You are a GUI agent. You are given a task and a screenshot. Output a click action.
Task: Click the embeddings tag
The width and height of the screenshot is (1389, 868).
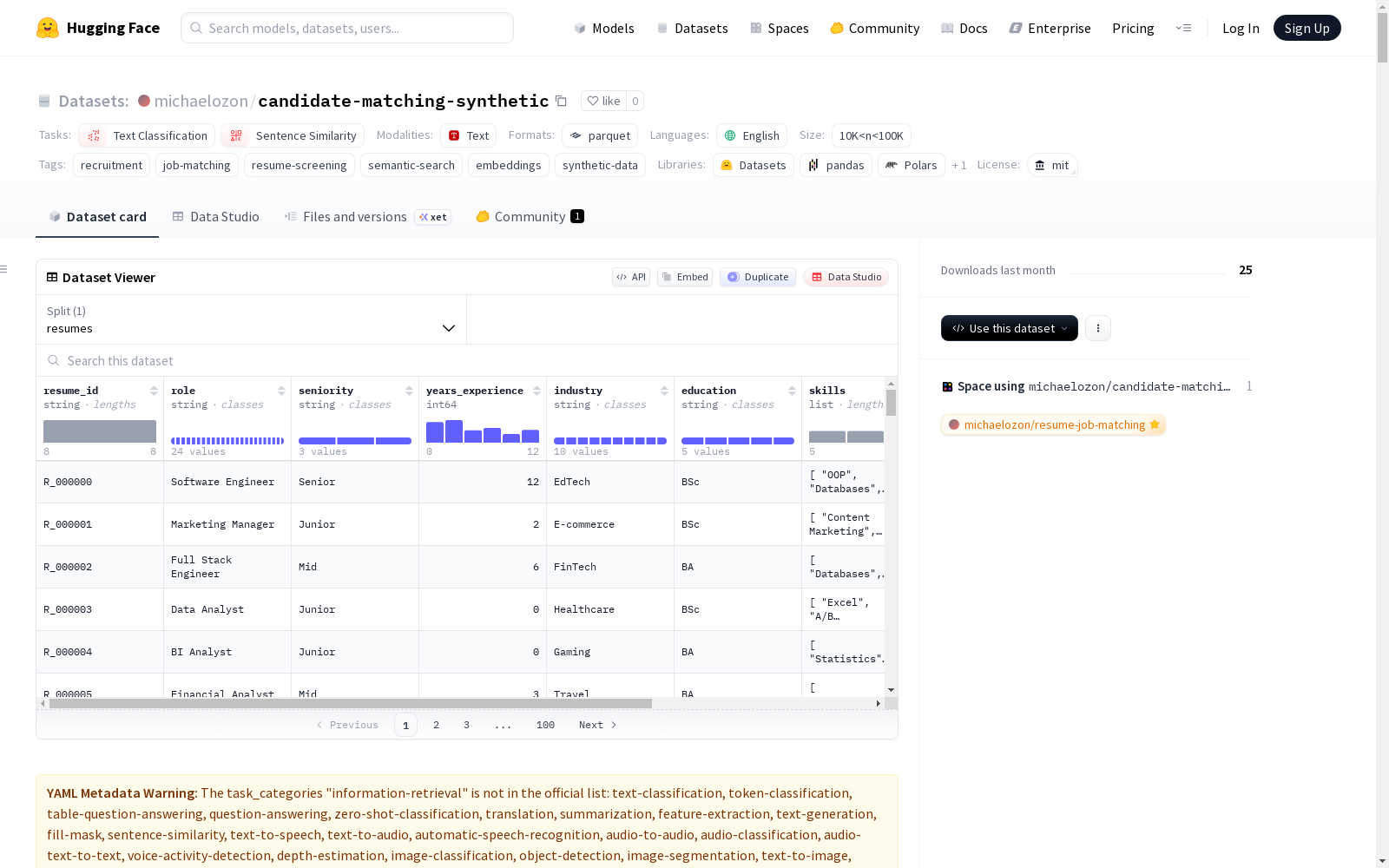[509, 165]
